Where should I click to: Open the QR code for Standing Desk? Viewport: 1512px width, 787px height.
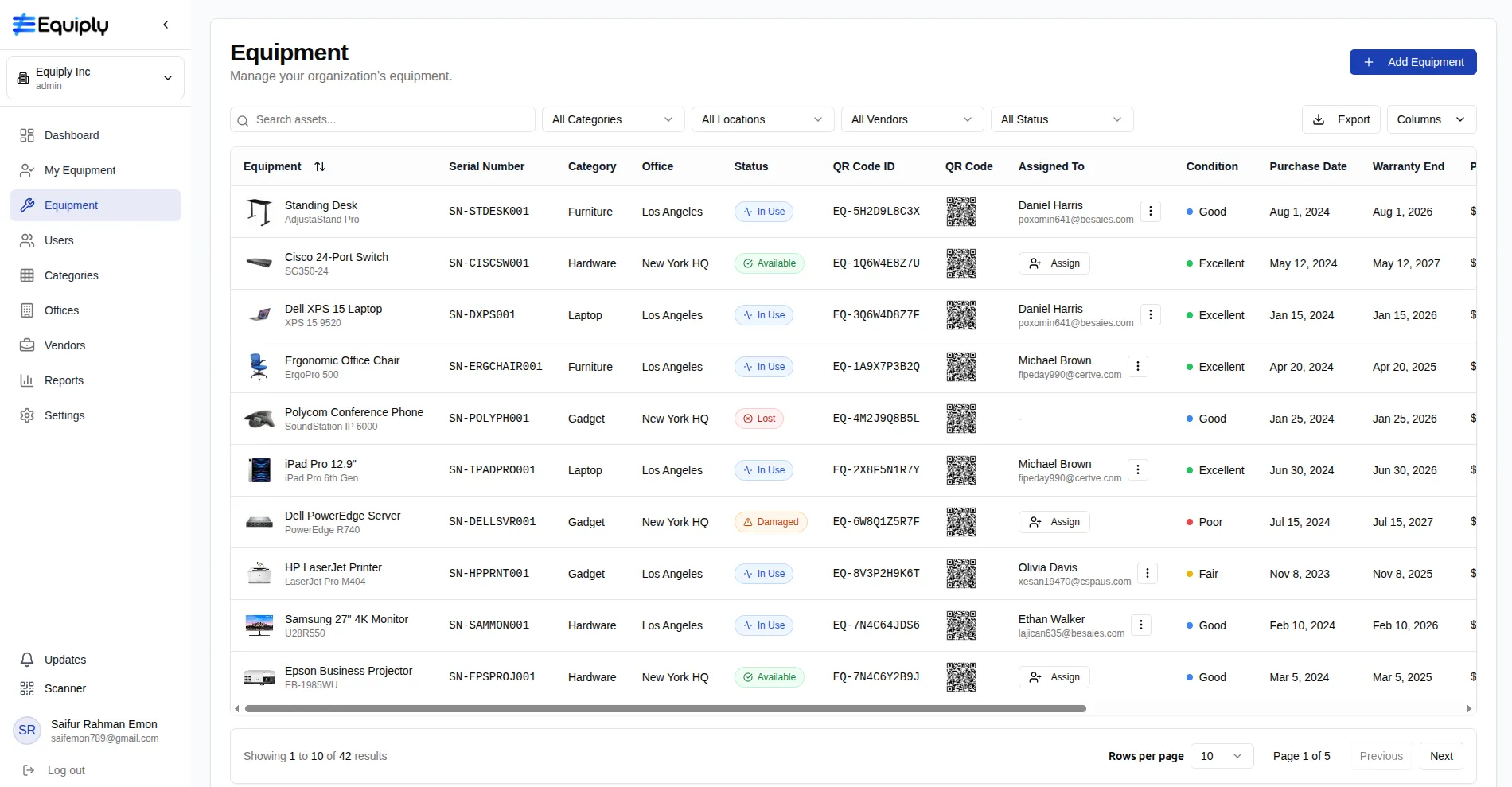click(x=961, y=212)
